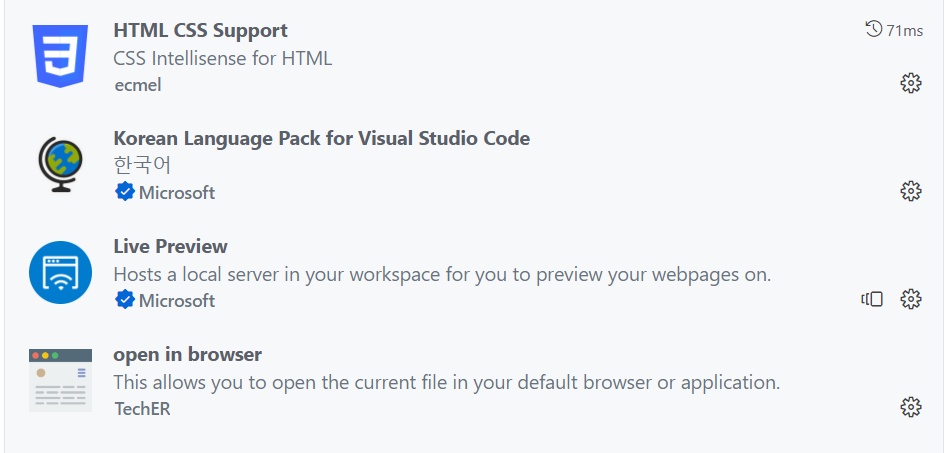Click the 71ms activation time label
Viewport: 947px width, 453px height.
coord(905,30)
